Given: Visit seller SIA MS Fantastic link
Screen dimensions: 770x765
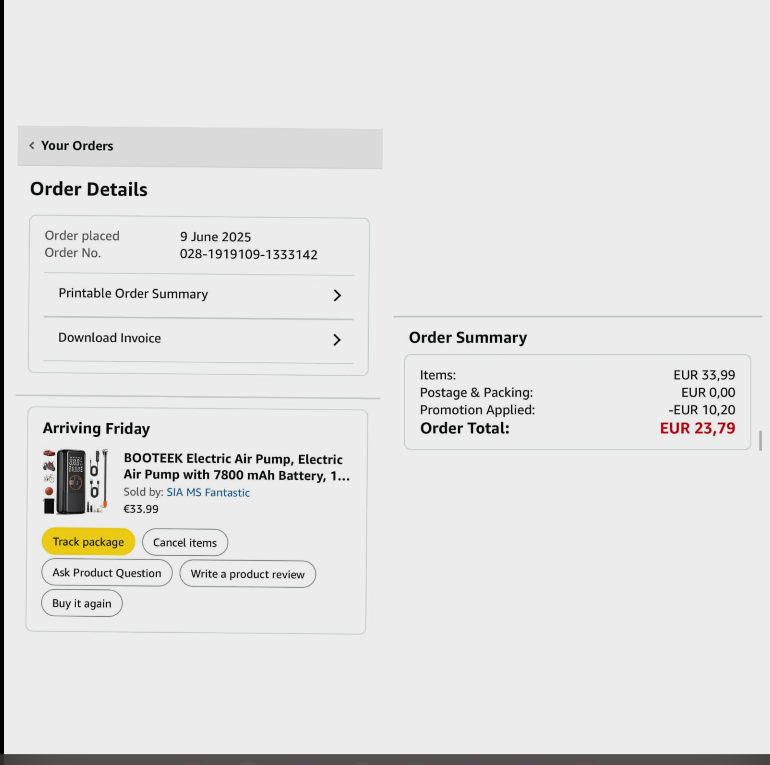Looking at the screenshot, I should click(x=208, y=492).
